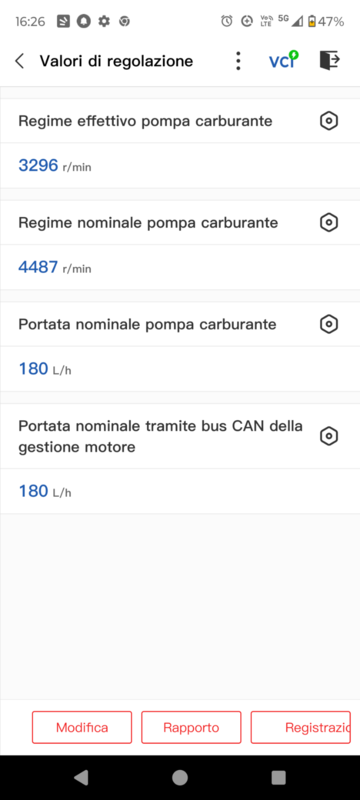The image size is (360, 800).
Task: Tap the Valori di regolazione title
Action: pos(116,61)
